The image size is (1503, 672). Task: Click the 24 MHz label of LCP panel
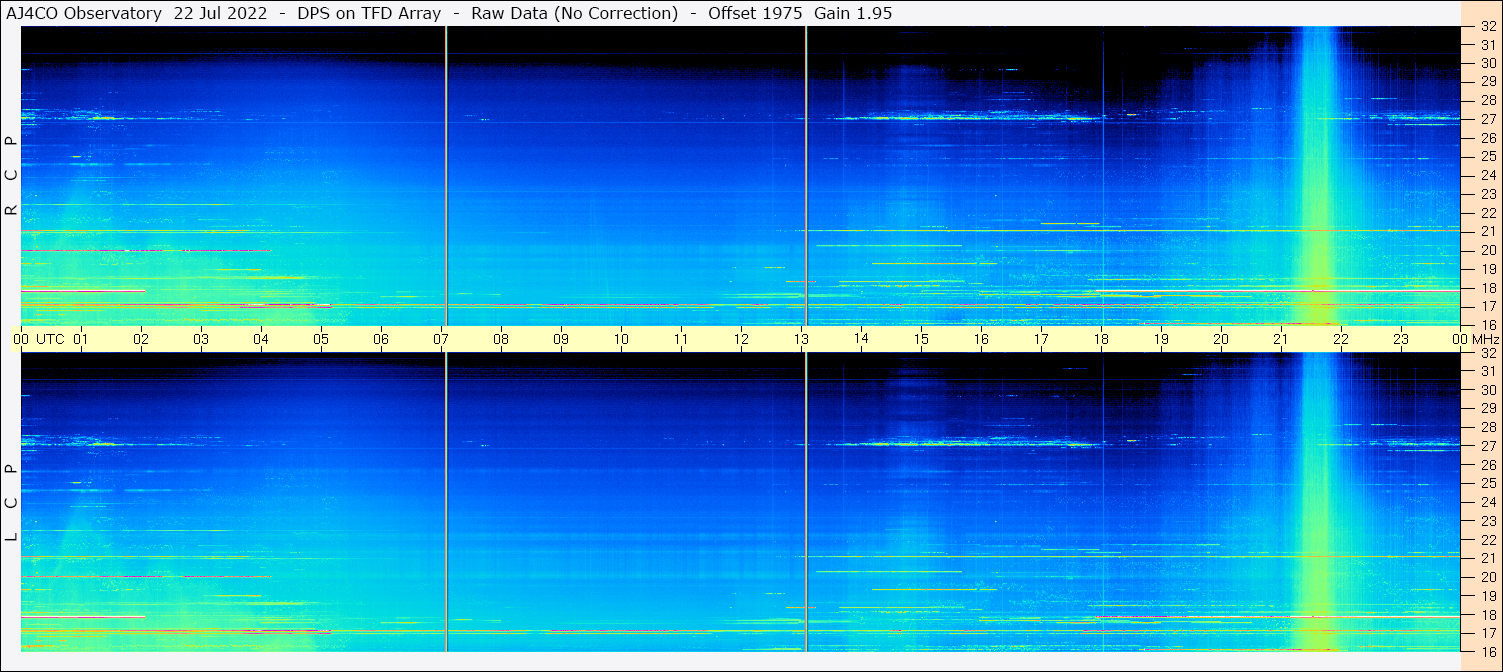point(1487,502)
